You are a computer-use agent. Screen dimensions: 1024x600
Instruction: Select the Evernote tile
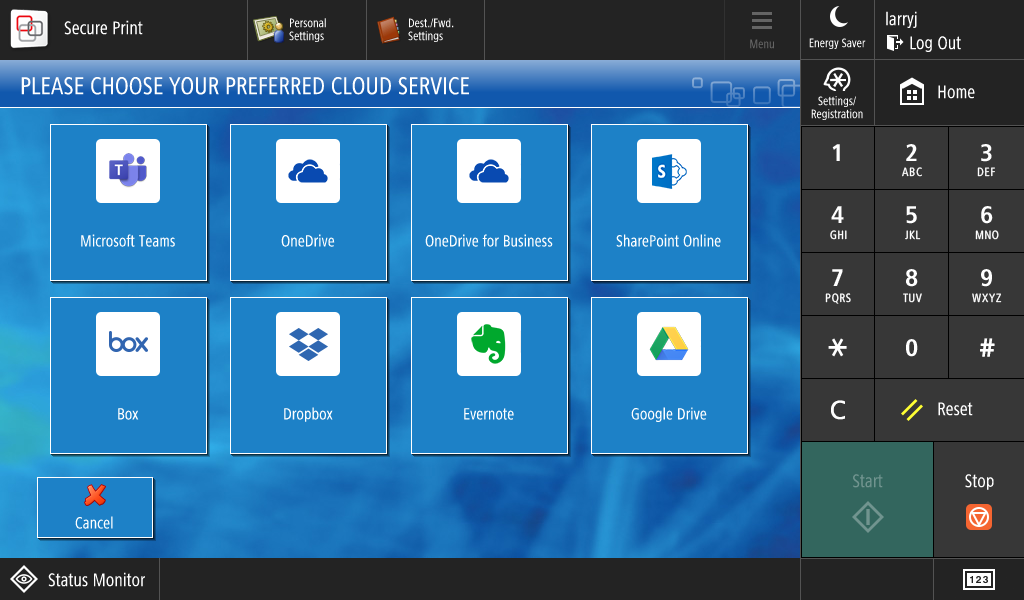[489, 375]
